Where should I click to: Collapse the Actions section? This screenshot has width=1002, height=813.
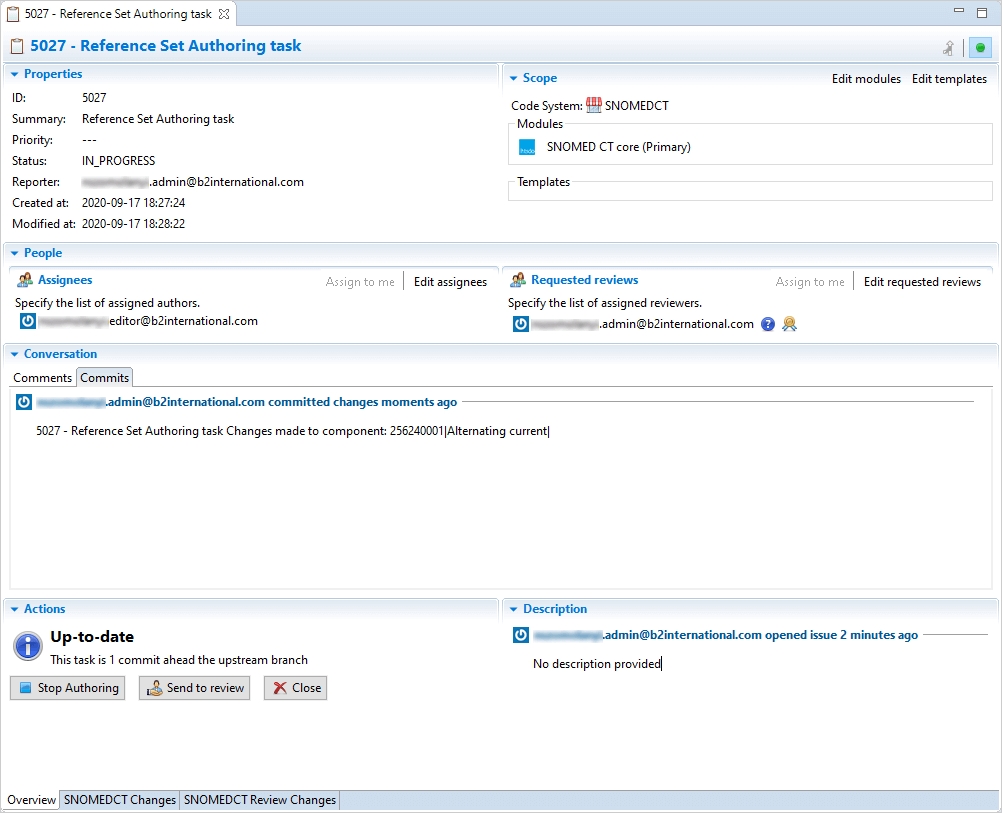tap(14, 609)
